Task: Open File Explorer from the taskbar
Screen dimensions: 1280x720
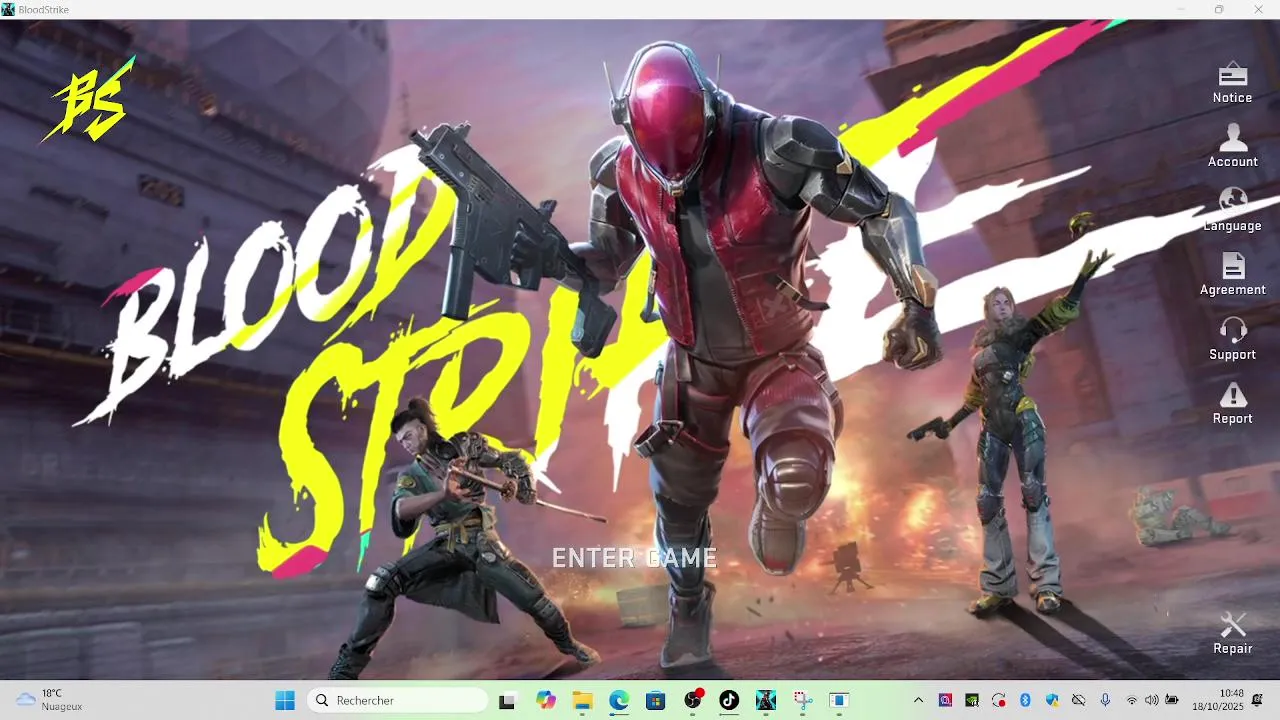Action: [582, 700]
